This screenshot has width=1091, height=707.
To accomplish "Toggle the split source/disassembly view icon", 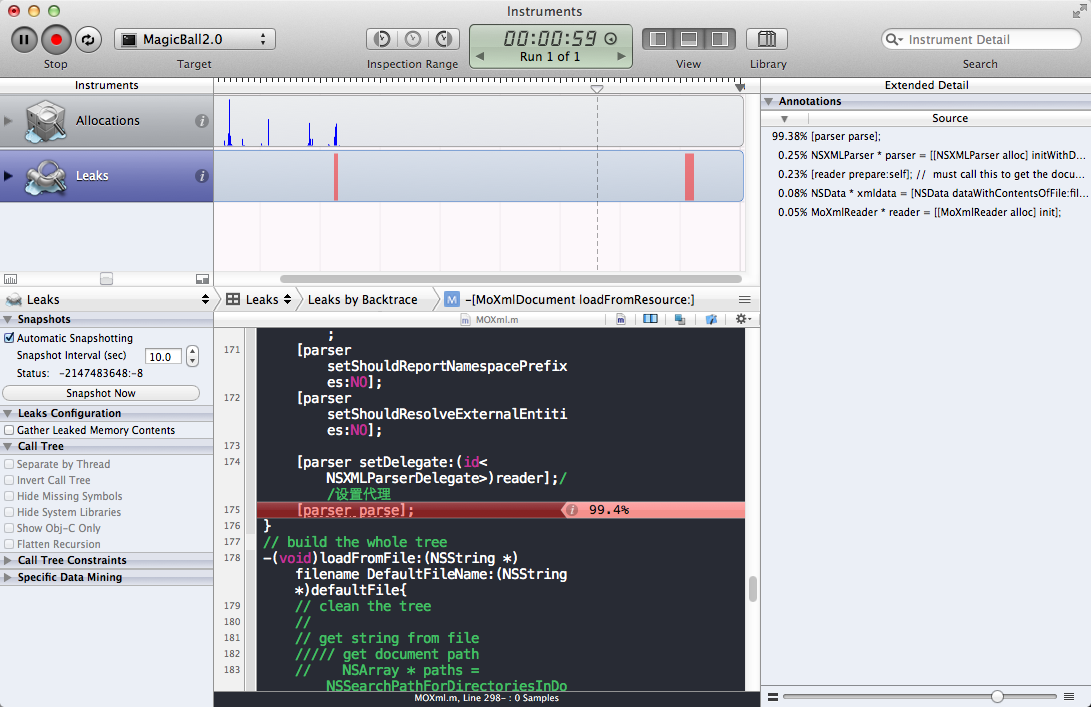I will click(650, 319).
